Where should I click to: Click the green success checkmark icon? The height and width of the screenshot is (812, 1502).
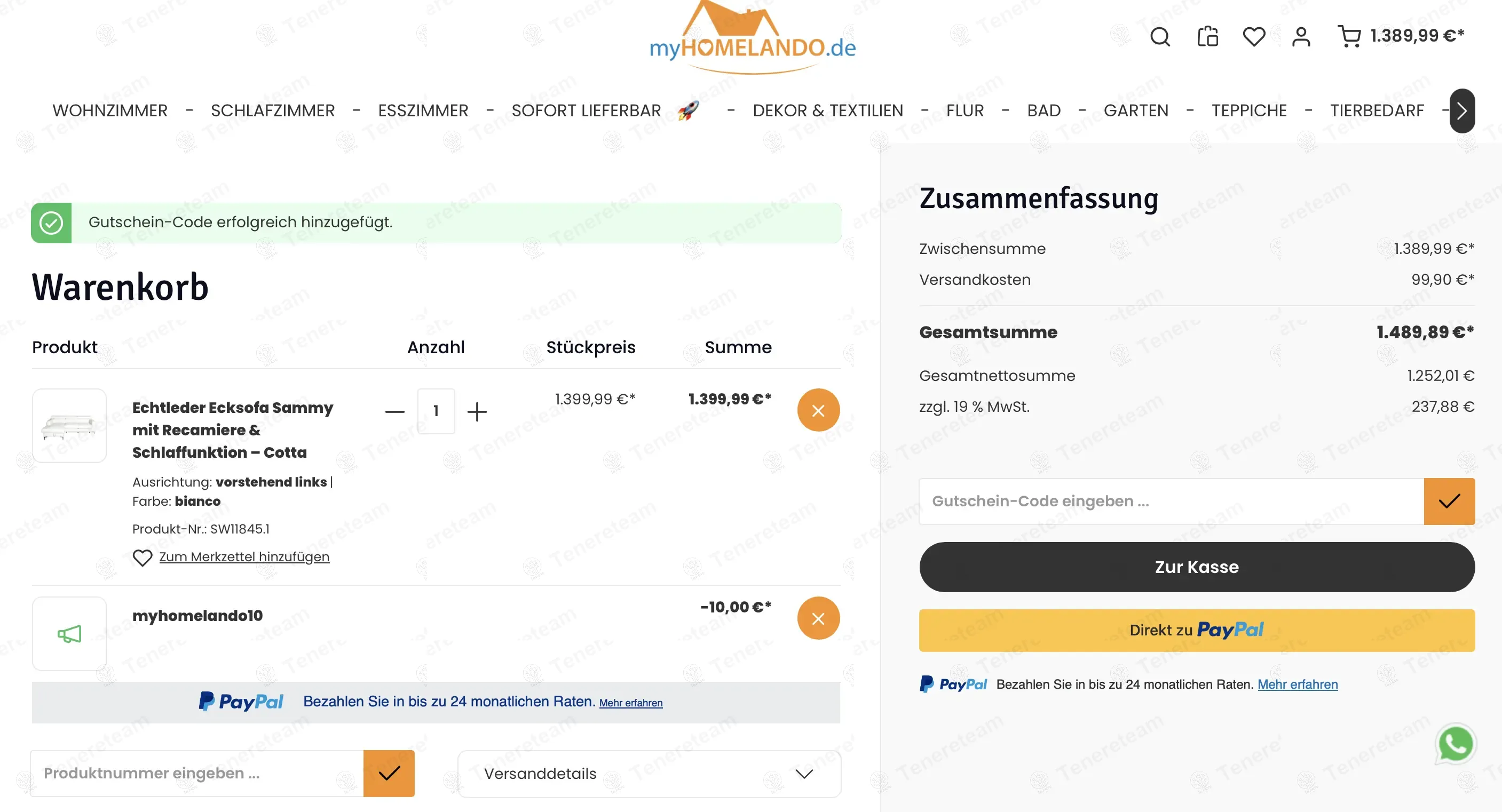[x=51, y=222]
